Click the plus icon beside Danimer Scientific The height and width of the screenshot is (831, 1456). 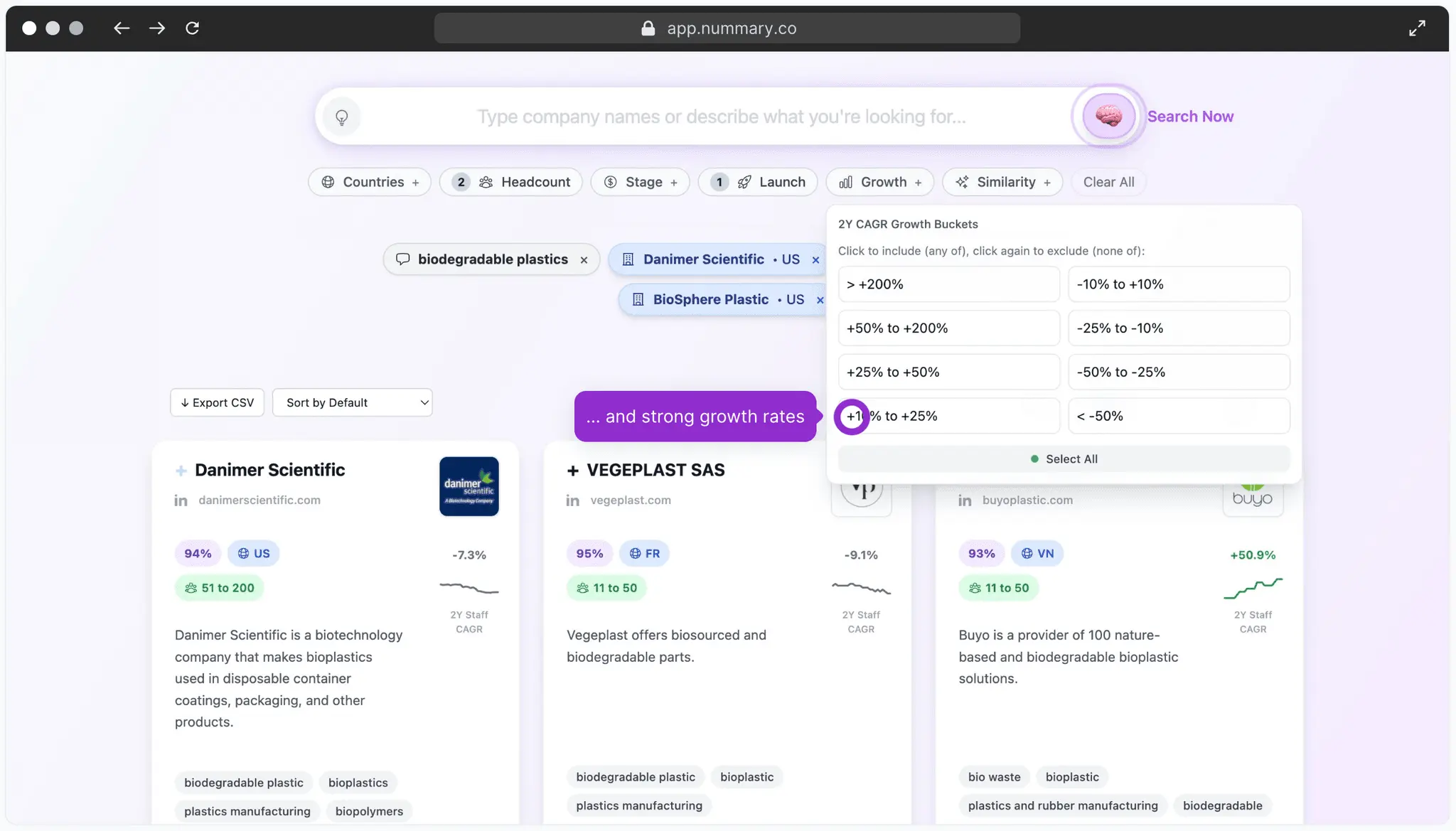(x=181, y=471)
